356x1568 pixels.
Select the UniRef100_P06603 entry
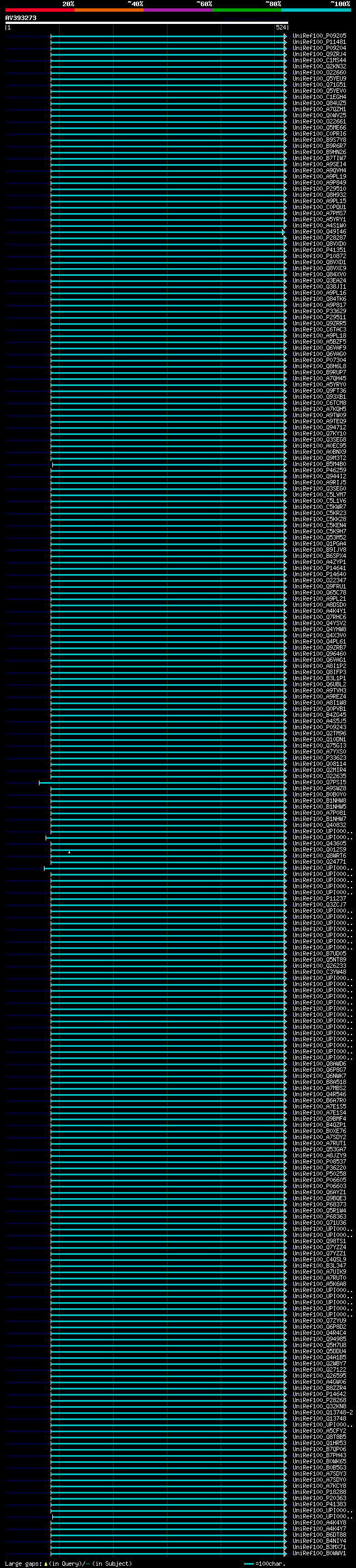(x=319, y=1186)
